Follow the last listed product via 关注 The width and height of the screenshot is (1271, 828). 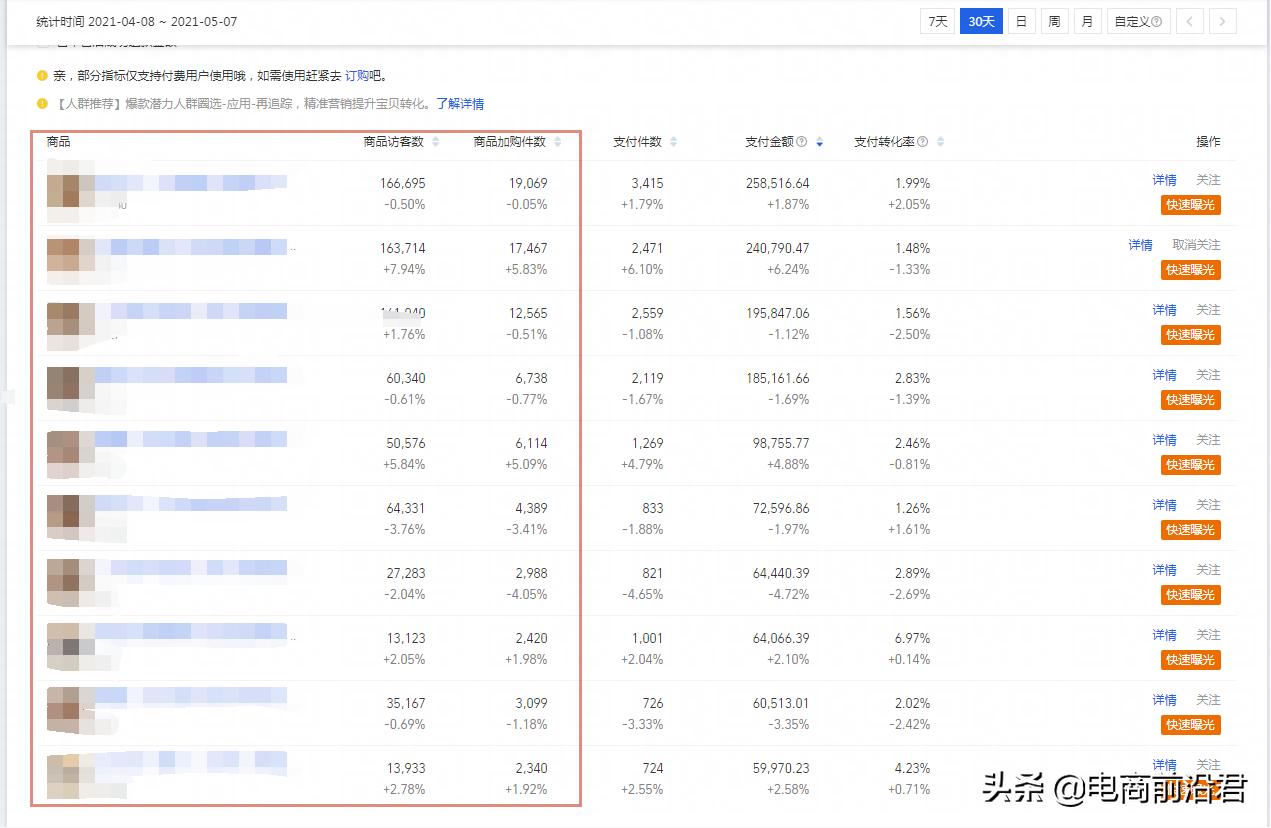pos(1208,765)
